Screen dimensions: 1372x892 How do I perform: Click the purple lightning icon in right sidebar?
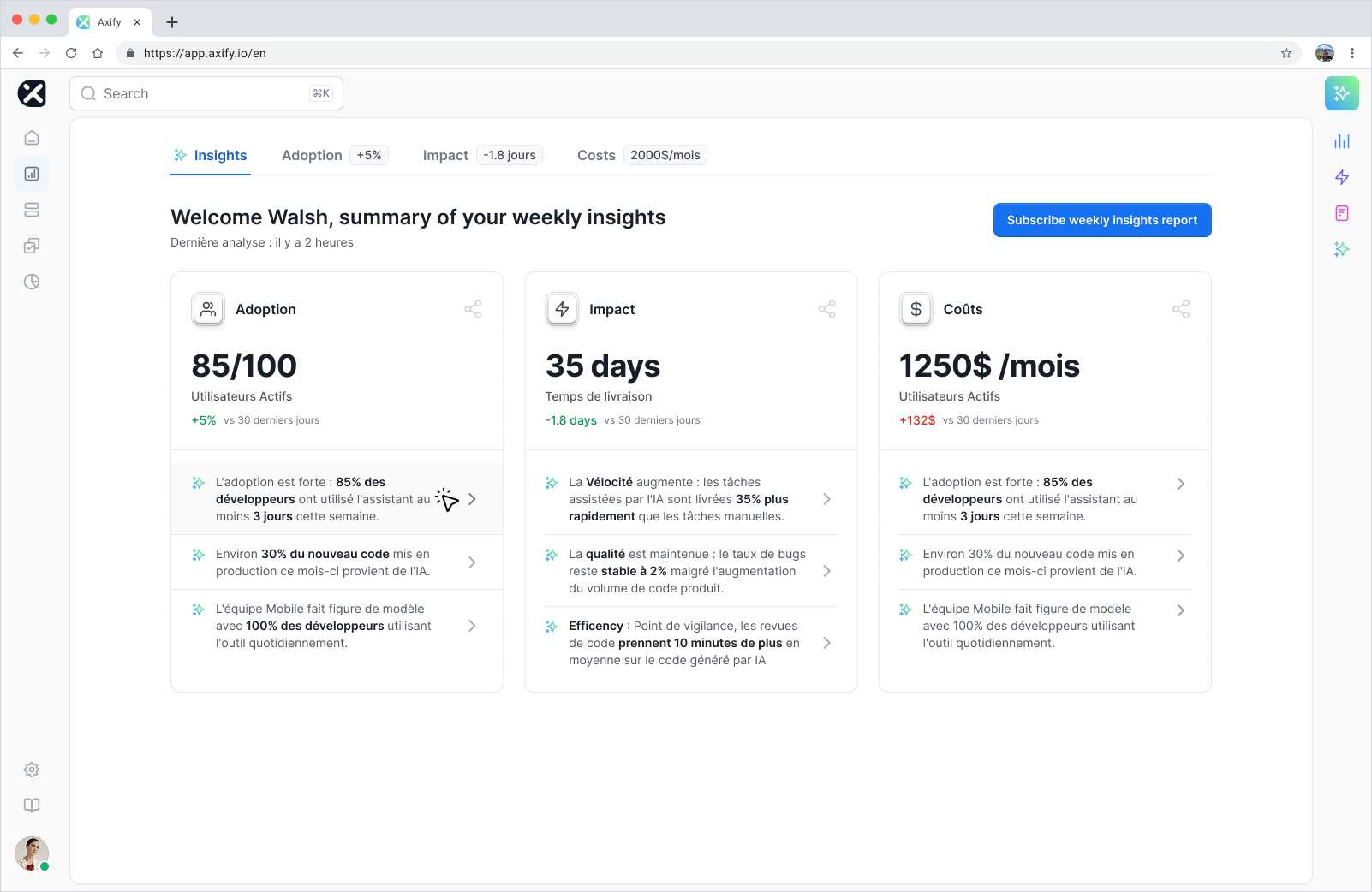point(1342,177)
